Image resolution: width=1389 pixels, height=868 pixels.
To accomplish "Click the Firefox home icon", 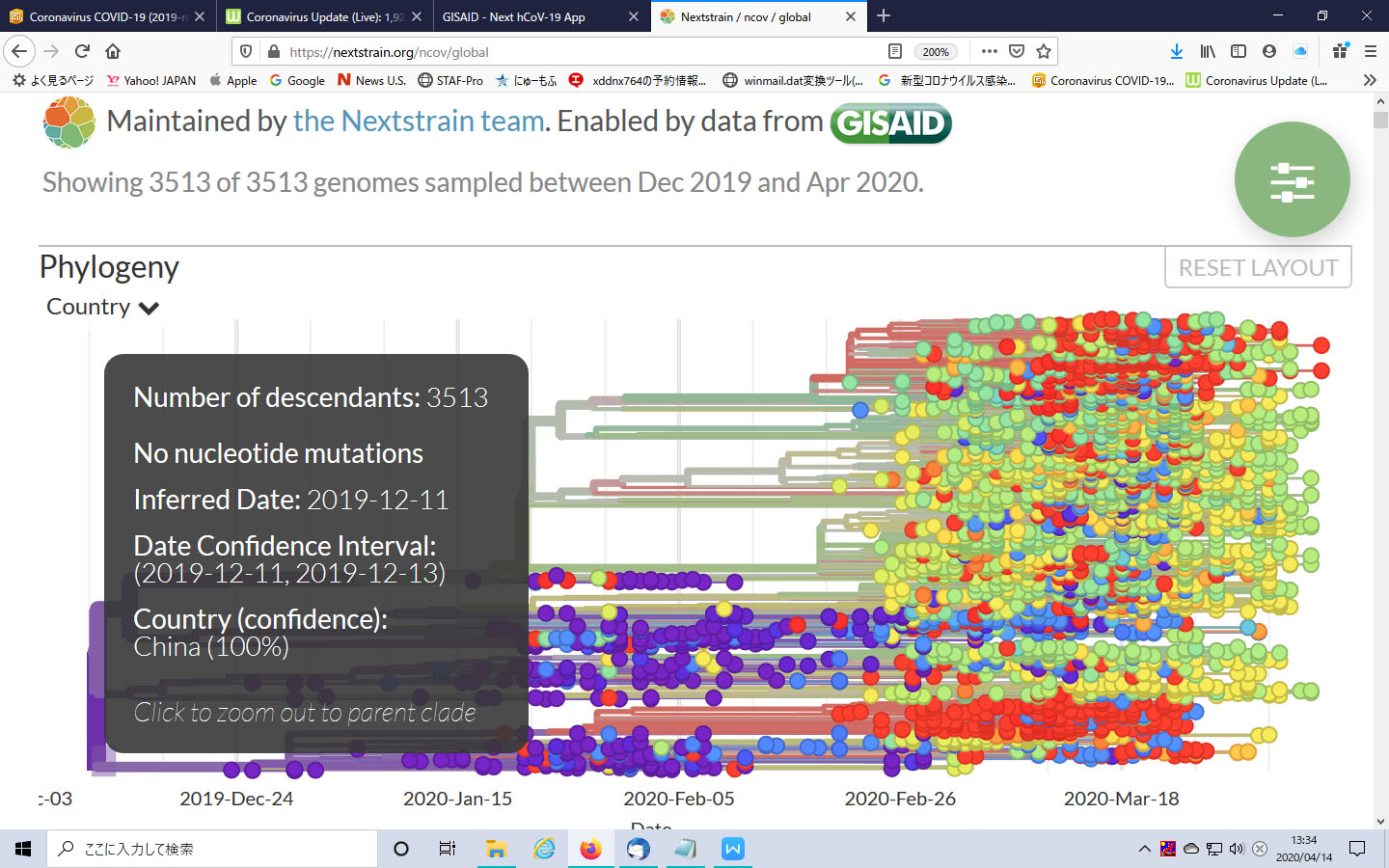I will pyautogui.click(x=113, y=51).
